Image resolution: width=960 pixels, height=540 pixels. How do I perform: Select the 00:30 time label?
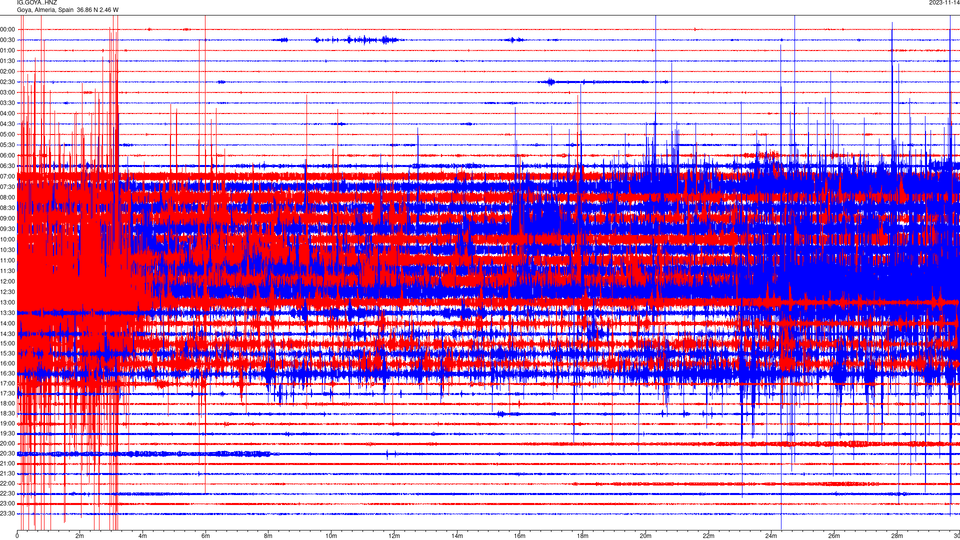7,40
